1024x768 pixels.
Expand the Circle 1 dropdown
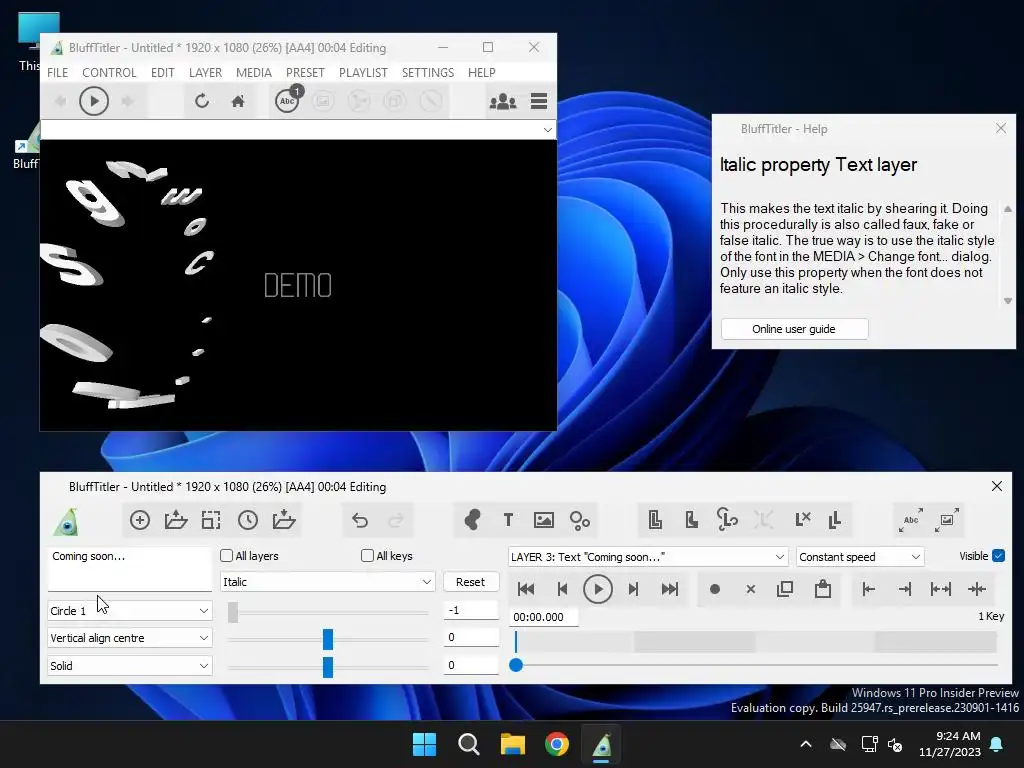[x=129, y=611]
